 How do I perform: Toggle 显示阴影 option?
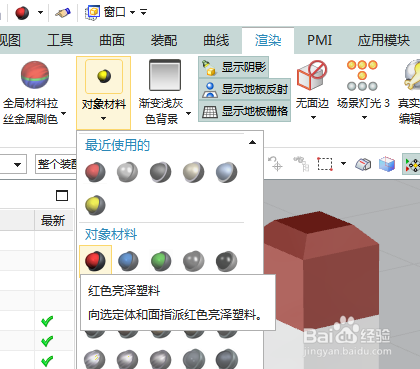[x=234, y=67]
